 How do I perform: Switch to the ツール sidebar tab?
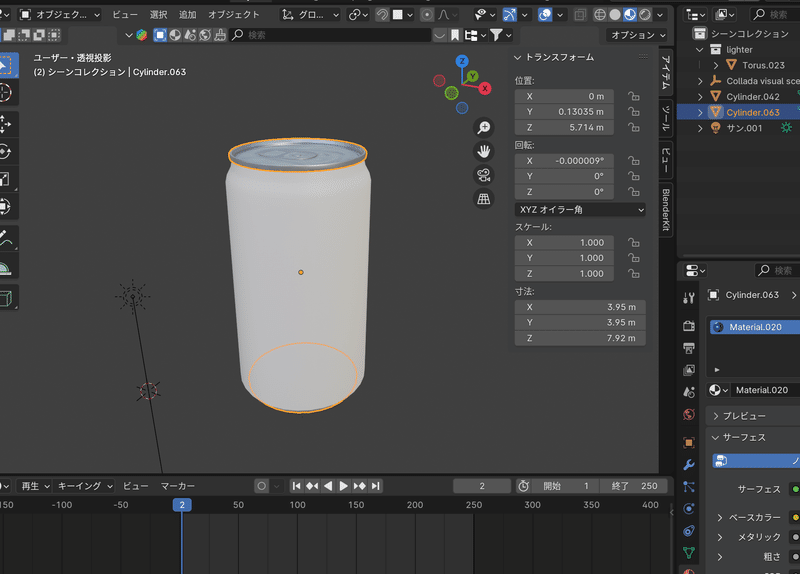[x=666, y=119]
